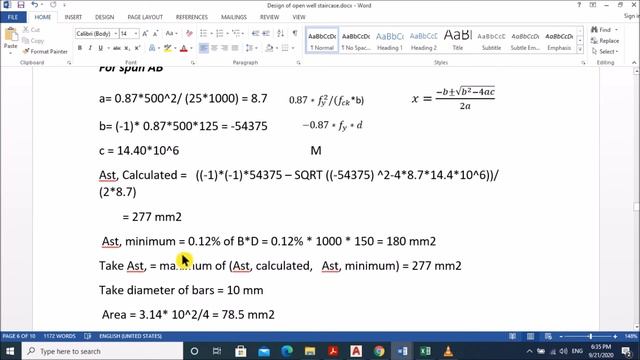This screenshot has width=640, height=360.
Task: Click the Text Highlight Color button
Action: (x=167, y=48)
